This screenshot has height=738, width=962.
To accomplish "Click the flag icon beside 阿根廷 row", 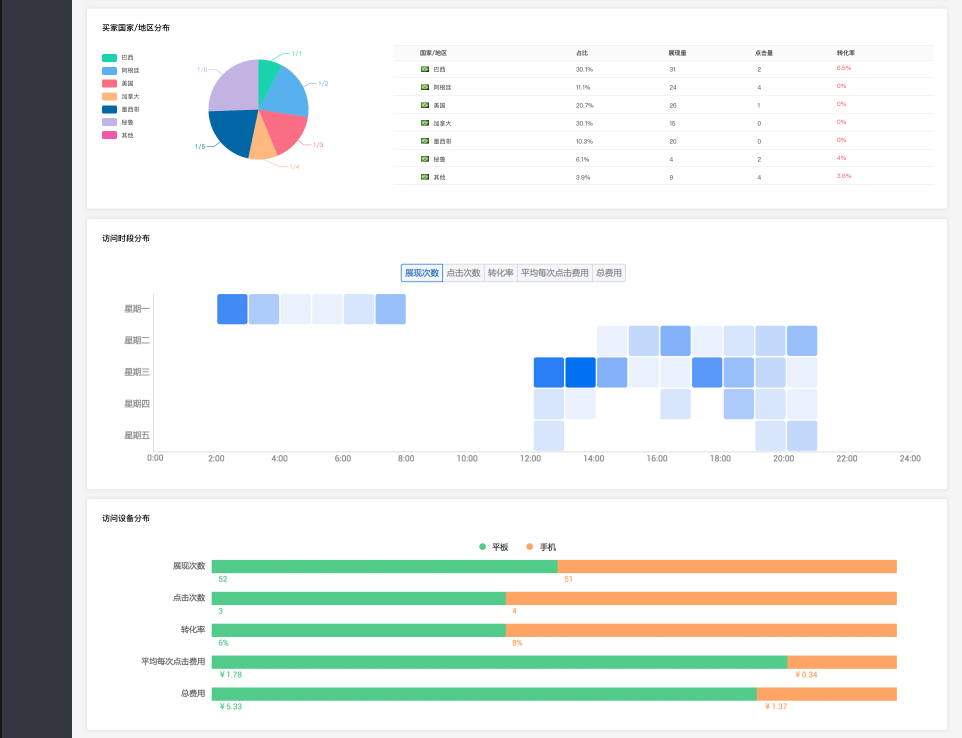I will (425, 87).
